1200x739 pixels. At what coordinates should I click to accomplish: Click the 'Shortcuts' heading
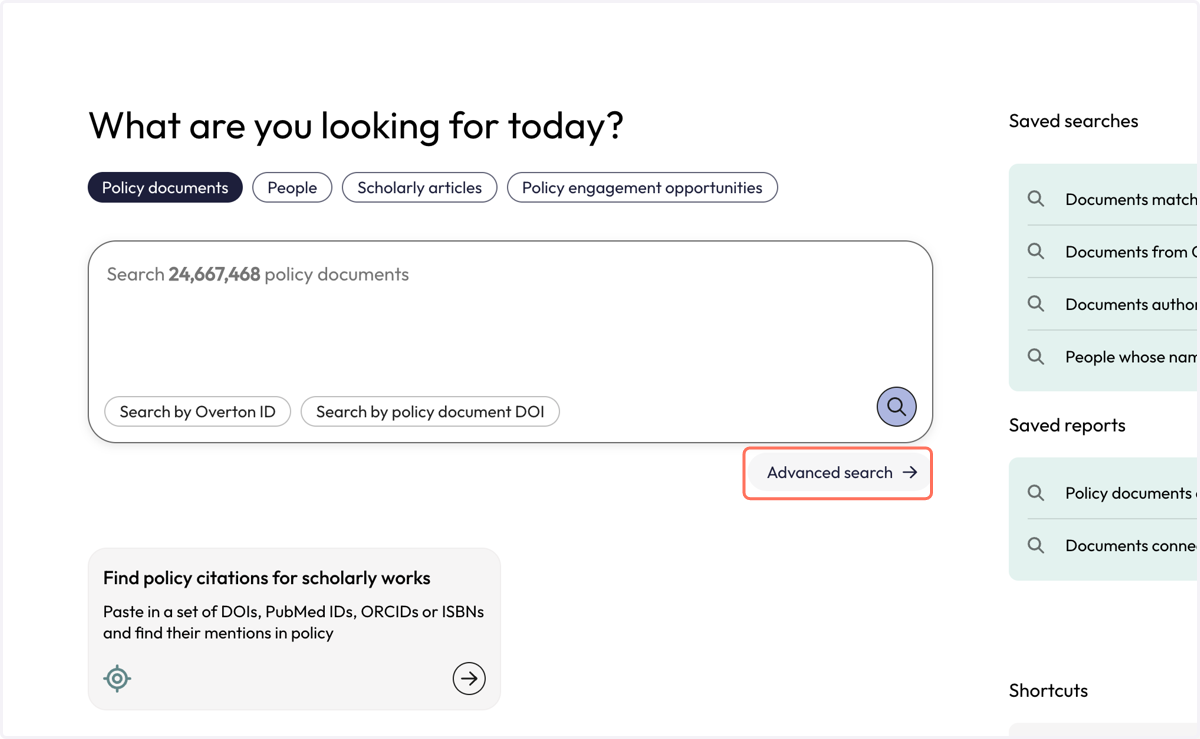point(1048,690)
